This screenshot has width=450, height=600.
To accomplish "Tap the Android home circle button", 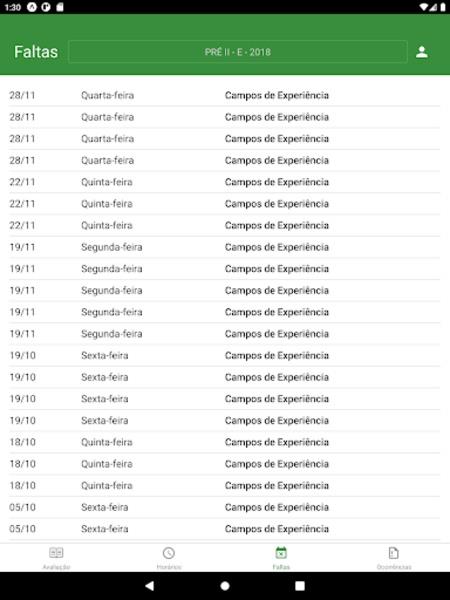I will 225,585.
